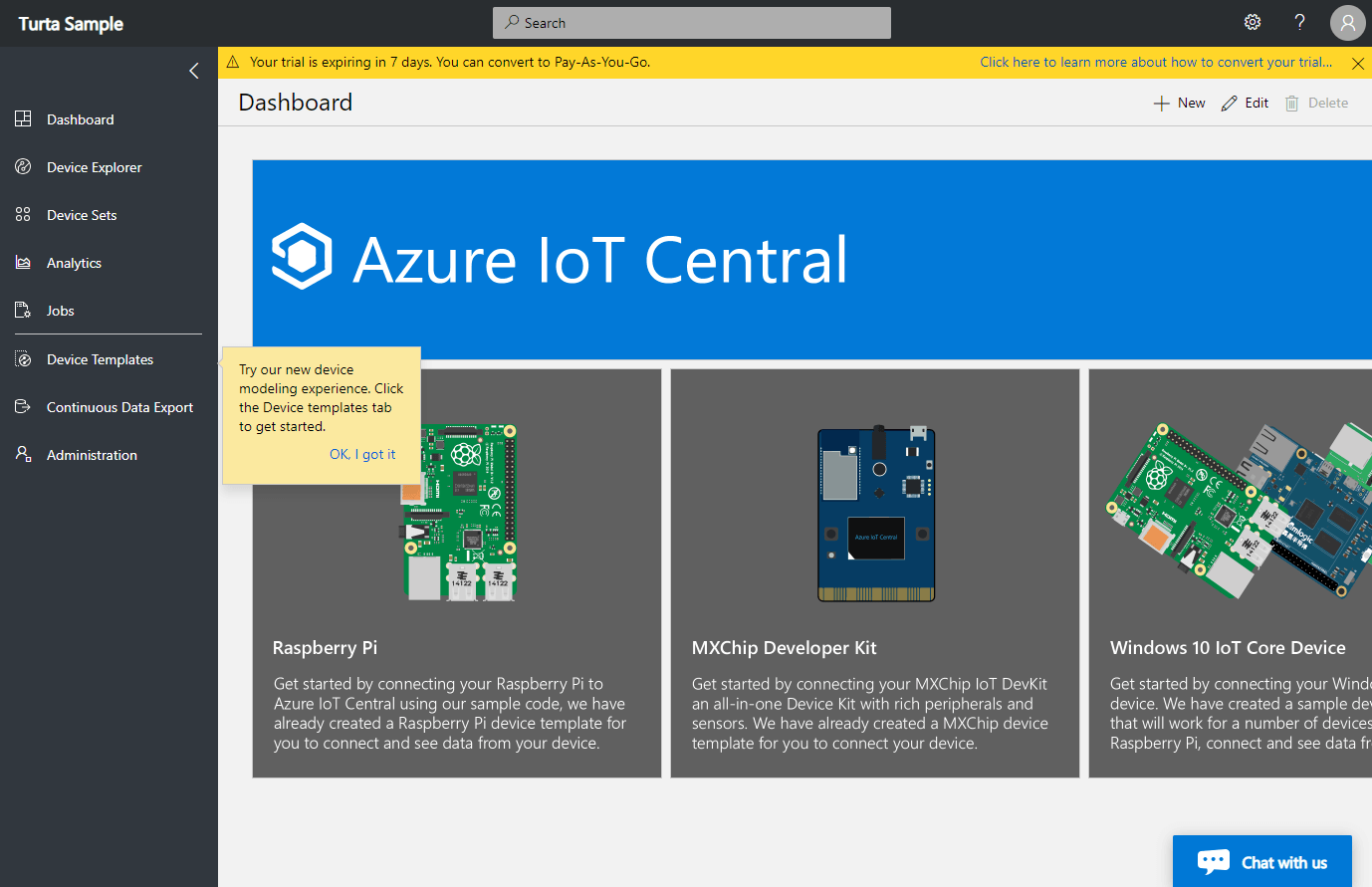Open the link about converting your trial
Viewport: 1372px width, 887px height.
(1156, 62)
